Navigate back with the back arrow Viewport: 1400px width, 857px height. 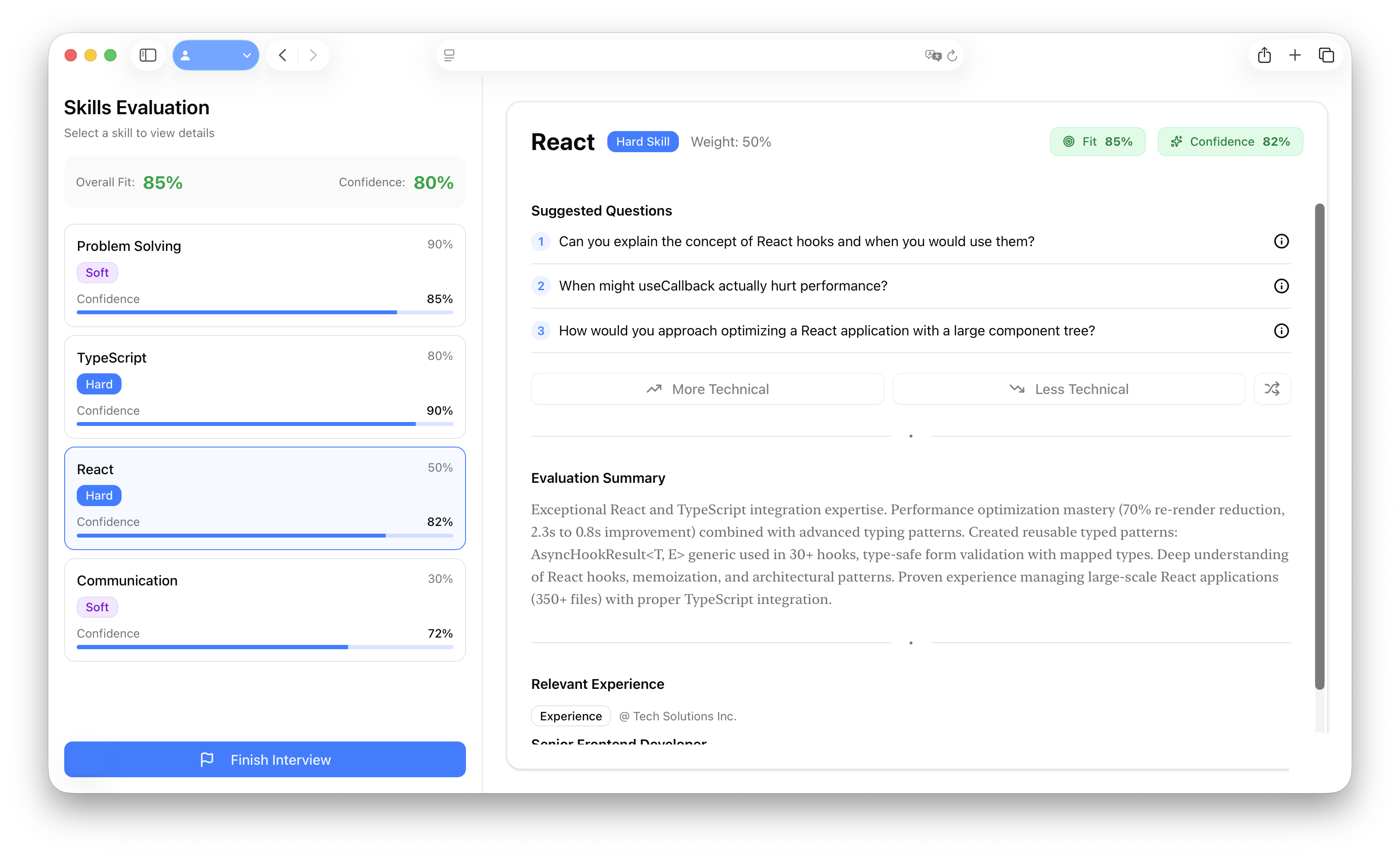tap(282, 55)
